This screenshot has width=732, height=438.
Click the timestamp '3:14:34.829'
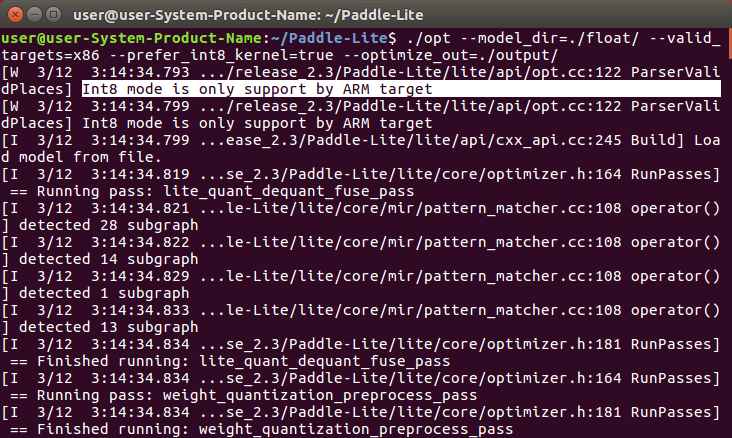click(141, 276)
